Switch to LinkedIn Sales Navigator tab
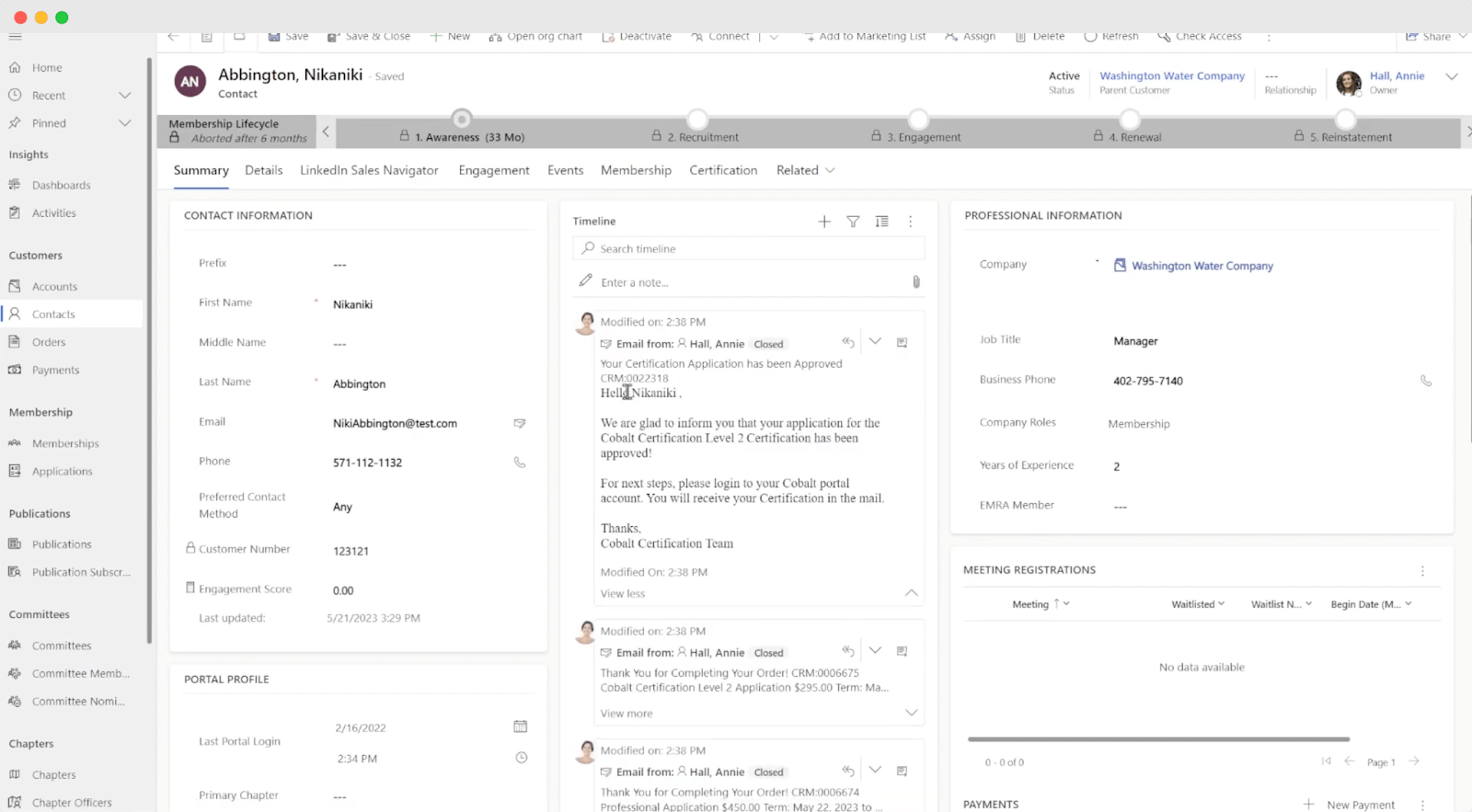The height and width of the screenshot is (812, 1472). click(369, 171)
